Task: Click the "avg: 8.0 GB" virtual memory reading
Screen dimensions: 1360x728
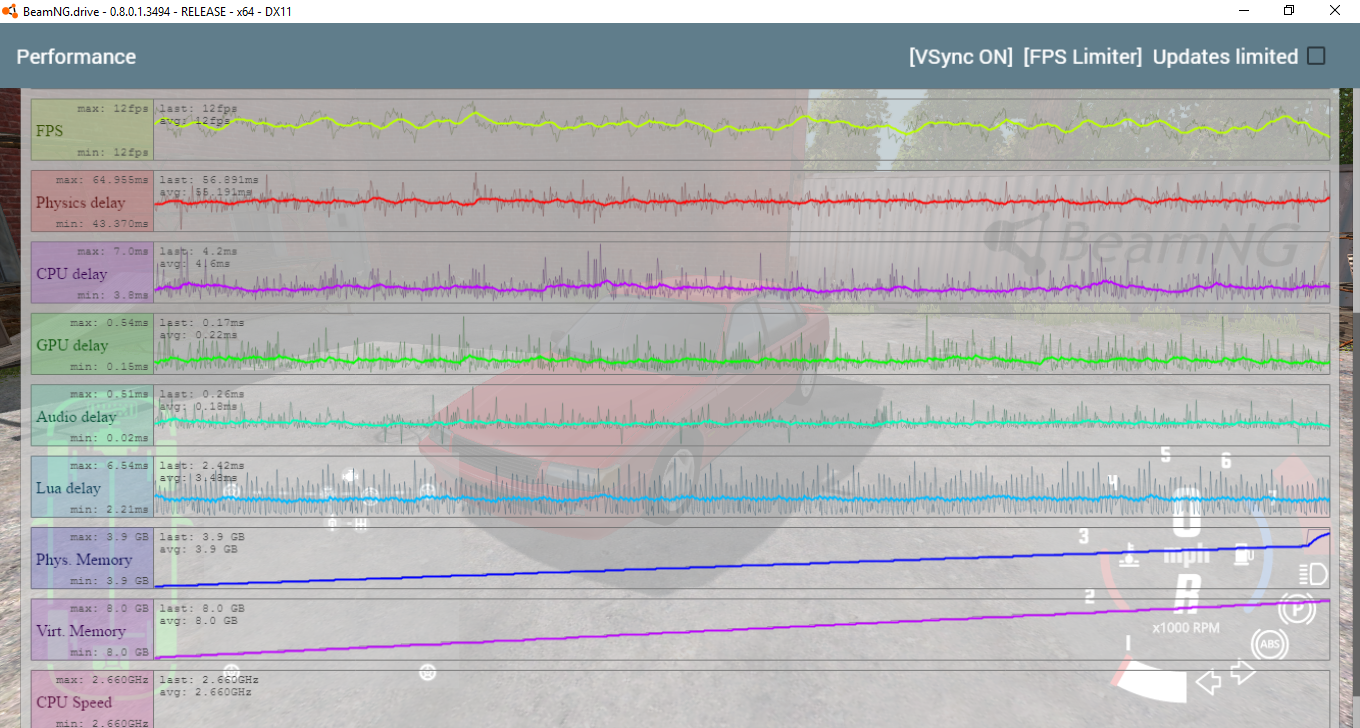Action: tap(199, 620)
